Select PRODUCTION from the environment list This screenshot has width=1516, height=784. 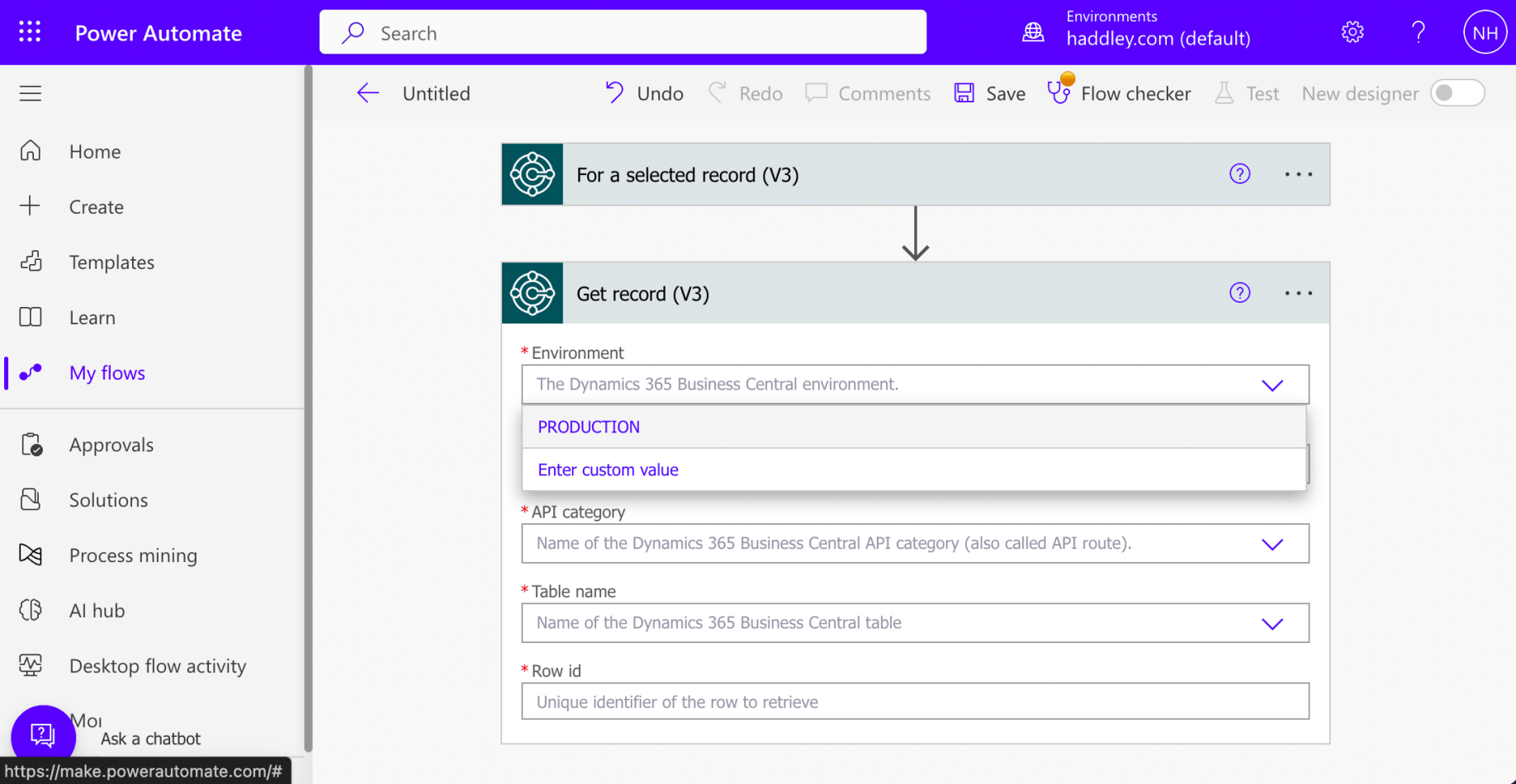589,427
